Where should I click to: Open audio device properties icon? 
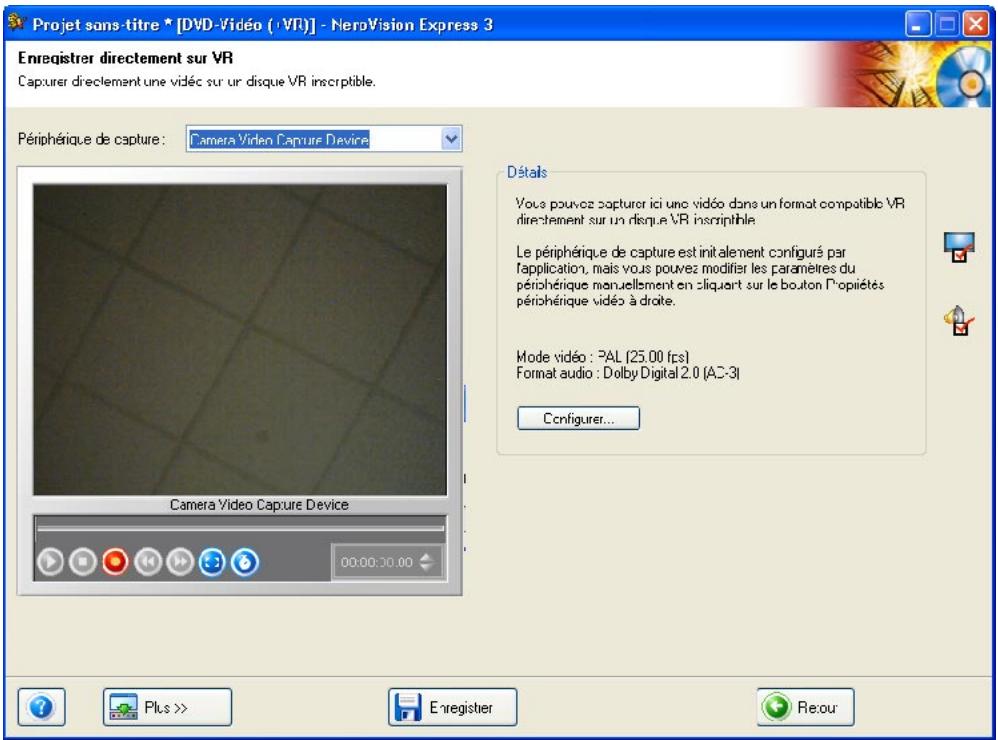click(x=959, y=321)
